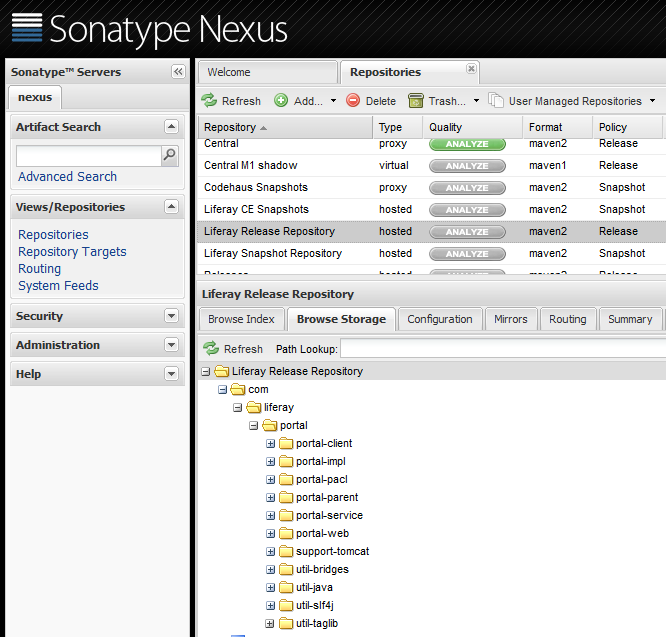666x637 pixels.
Task: Click the green ANALYZE button for Central
Action: point(467,144)
